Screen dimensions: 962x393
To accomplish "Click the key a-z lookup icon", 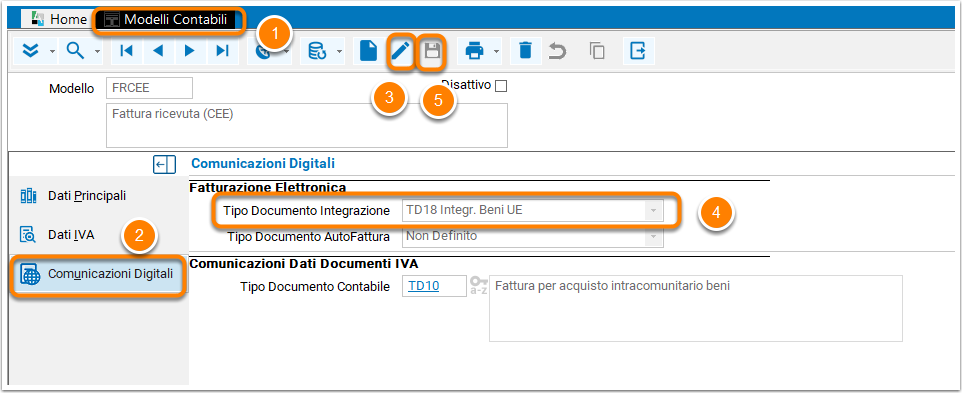I will pyautogui.click(x=478, y=286).
